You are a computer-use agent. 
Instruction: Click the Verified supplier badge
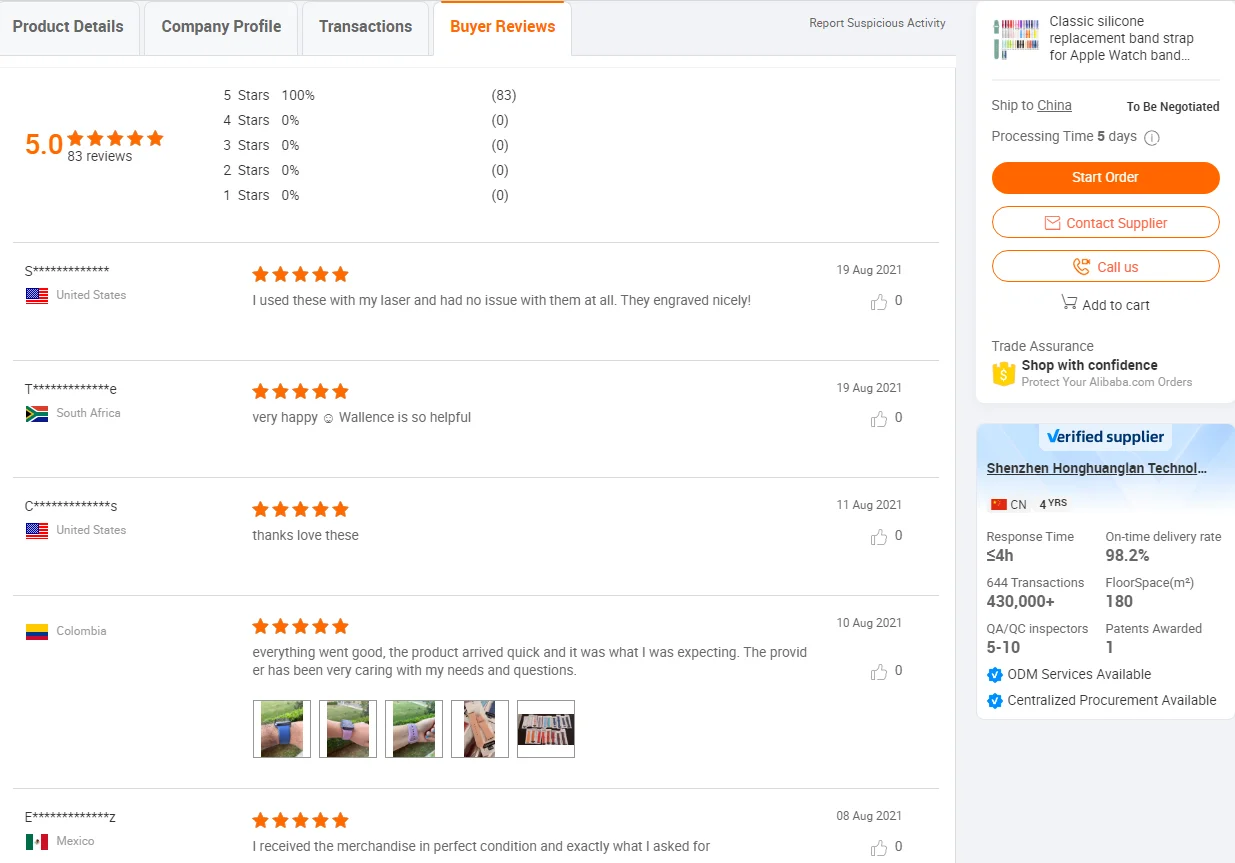tap(1105, 436)
